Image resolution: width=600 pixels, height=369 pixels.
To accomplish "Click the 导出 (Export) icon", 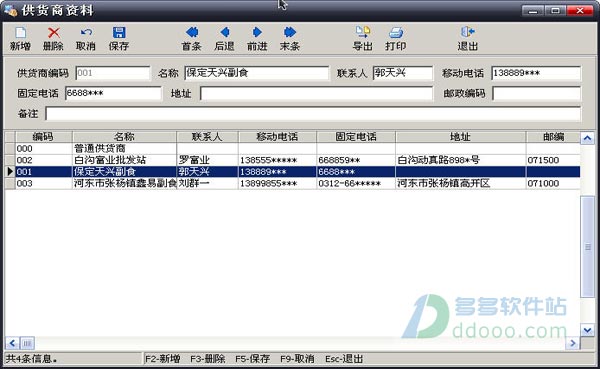I will 362,33.
